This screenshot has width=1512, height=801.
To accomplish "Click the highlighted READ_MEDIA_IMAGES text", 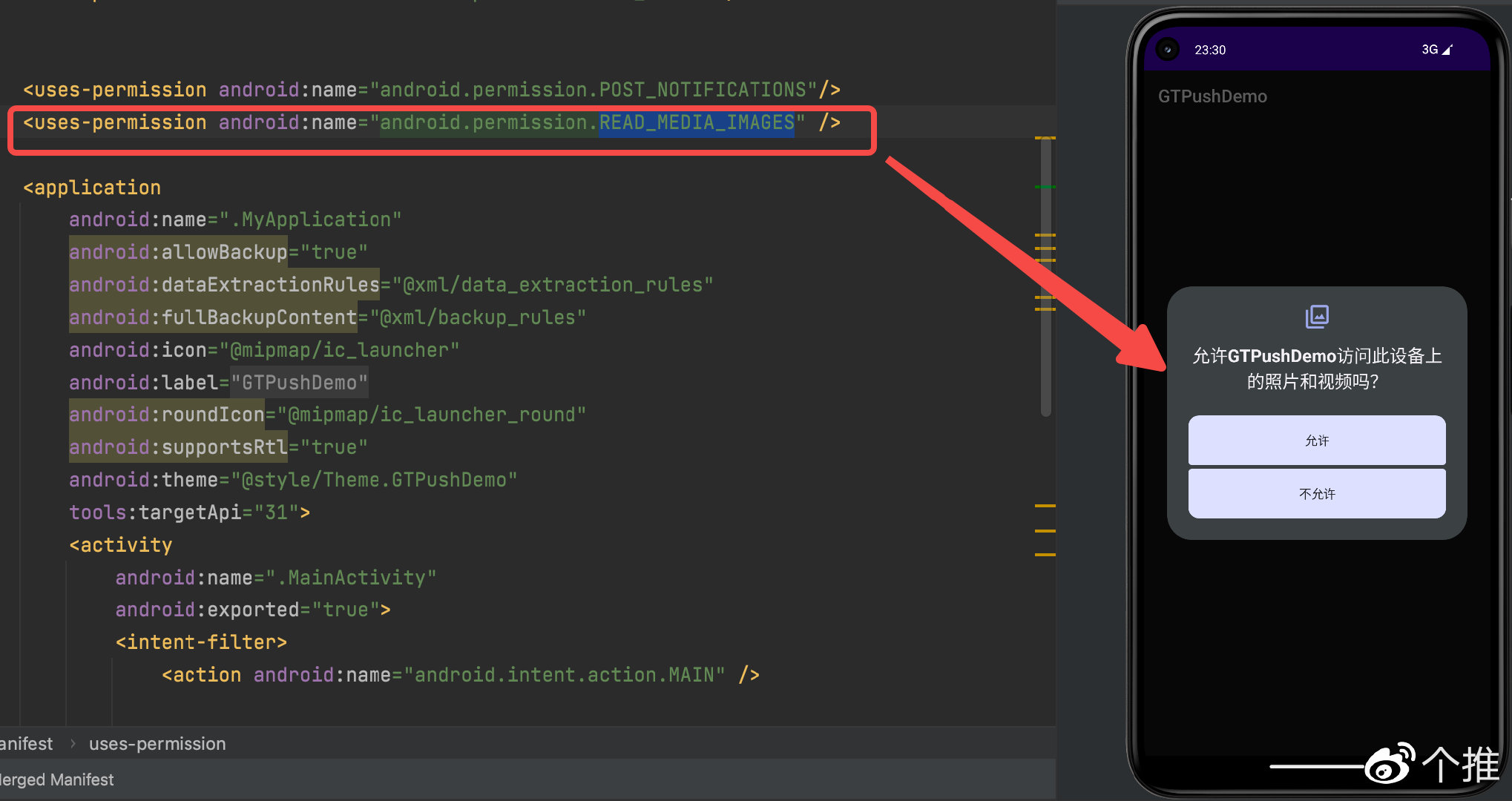I will tap(697, 122).
